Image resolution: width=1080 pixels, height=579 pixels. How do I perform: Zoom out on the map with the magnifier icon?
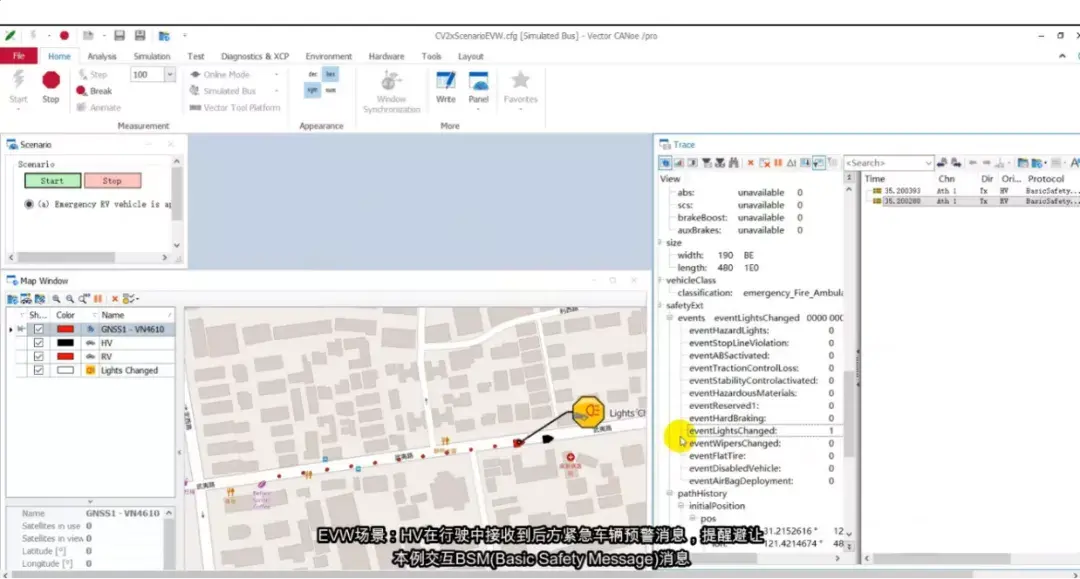(70, 298)
